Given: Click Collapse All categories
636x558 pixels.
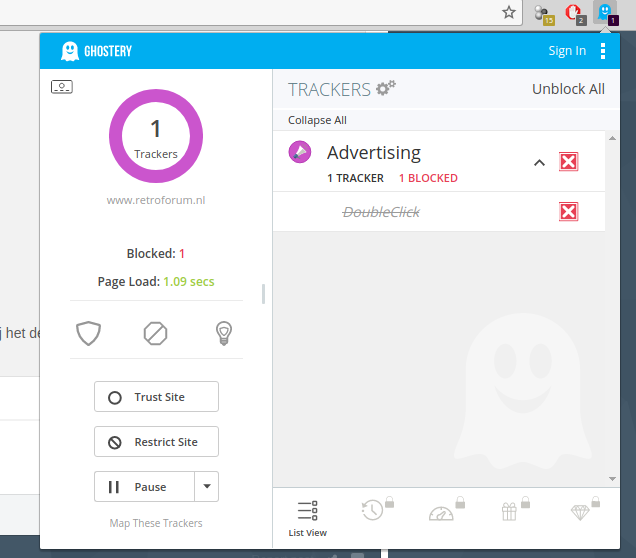Looking at the screenshot, I should [x=317, y=120].
